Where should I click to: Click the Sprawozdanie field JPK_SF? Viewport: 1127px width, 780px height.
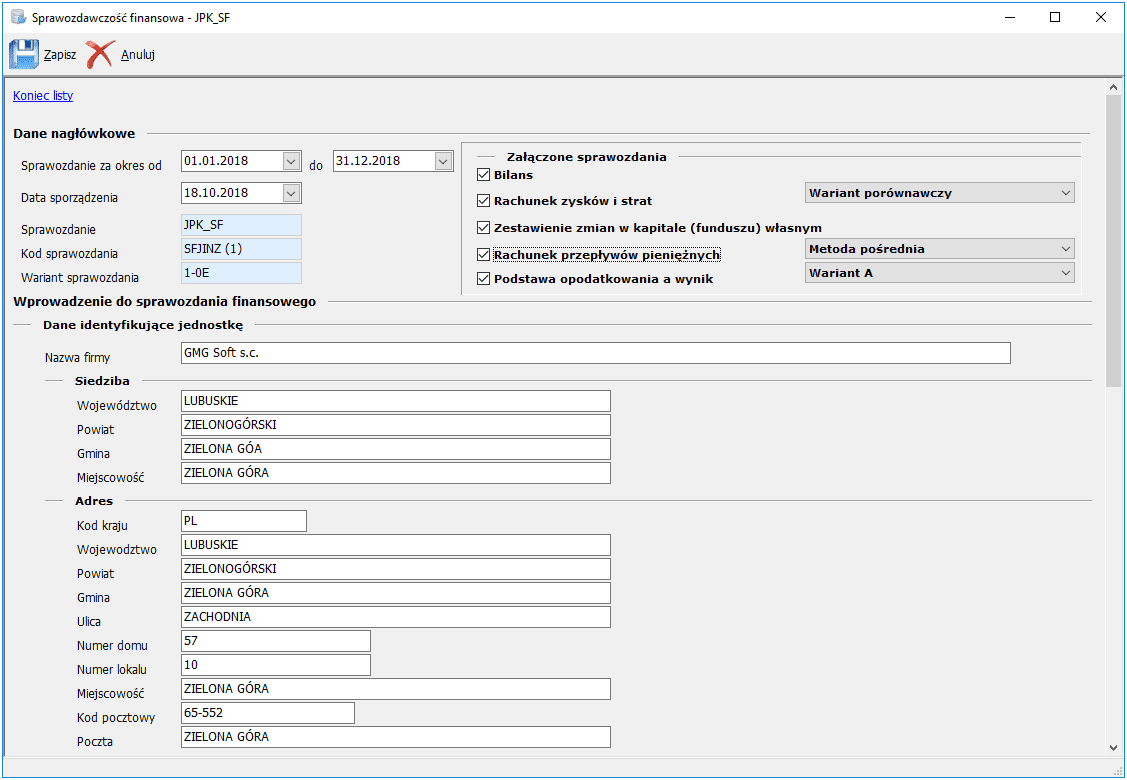point(242,225)
